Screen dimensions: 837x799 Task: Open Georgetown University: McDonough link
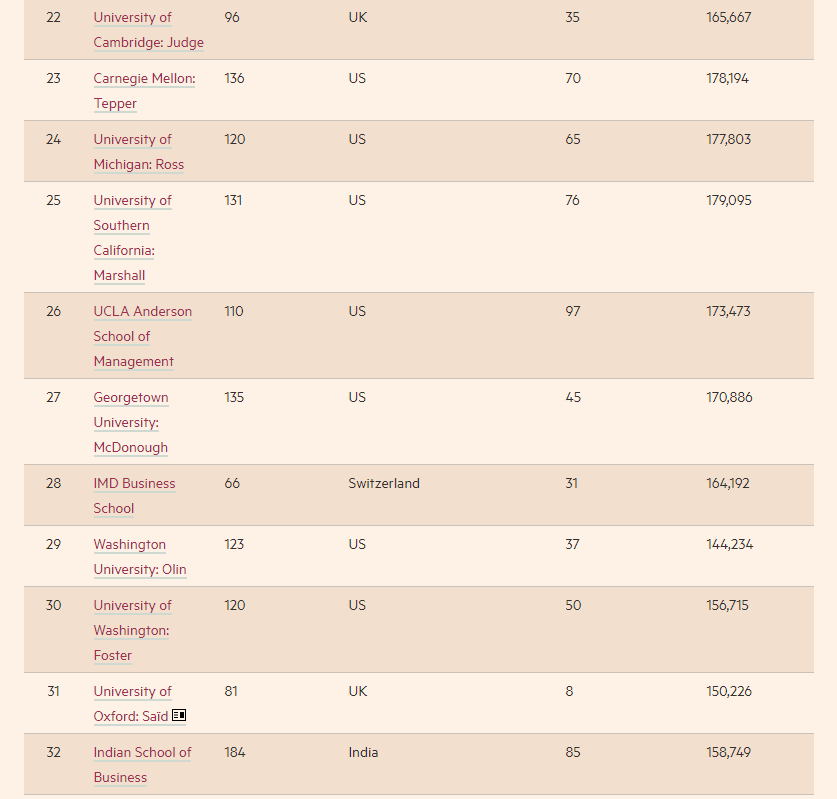coord(131,422)
